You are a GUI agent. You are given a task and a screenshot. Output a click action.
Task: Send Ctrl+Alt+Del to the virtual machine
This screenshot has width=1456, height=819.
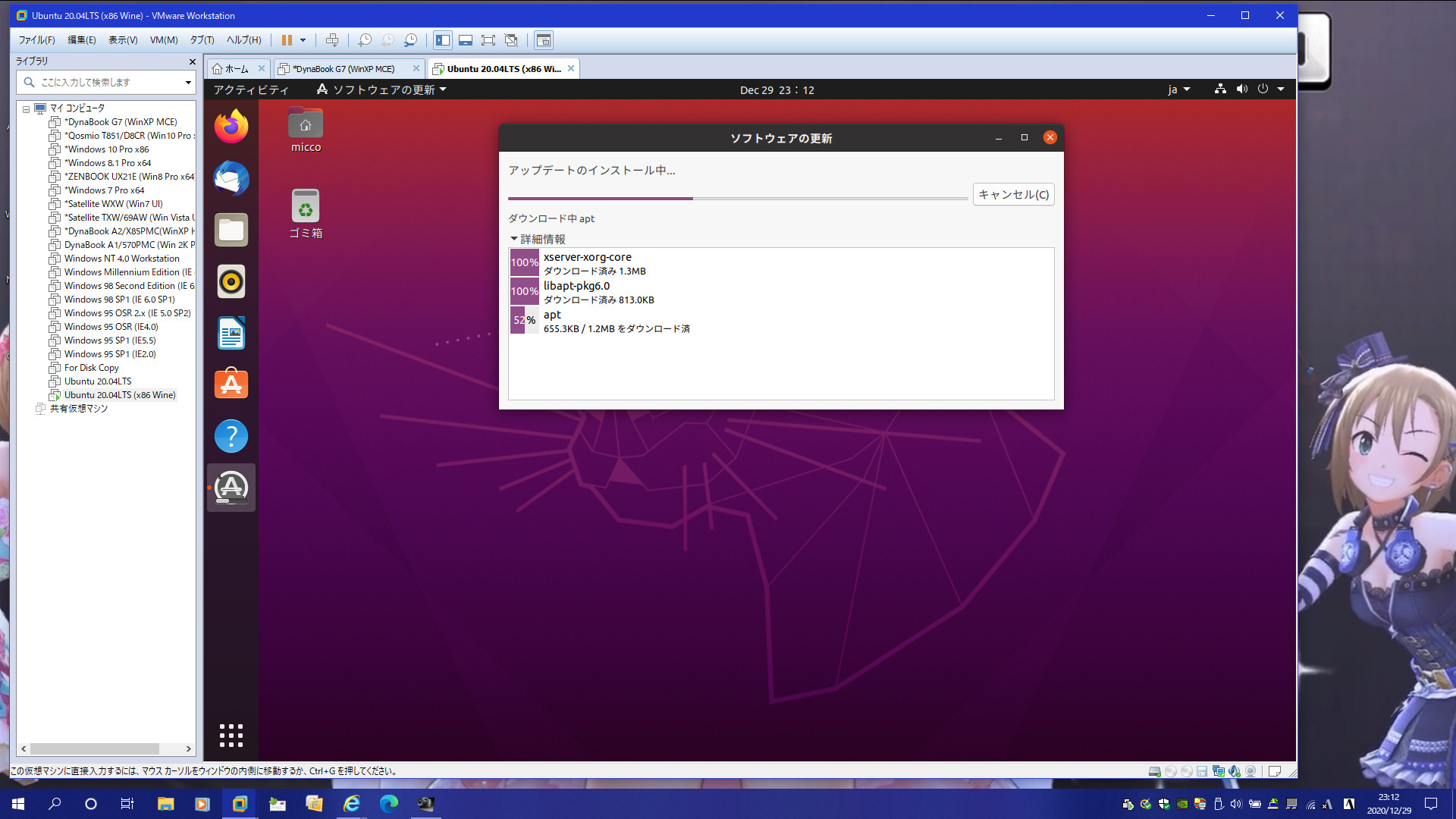[x=332, y=40]
